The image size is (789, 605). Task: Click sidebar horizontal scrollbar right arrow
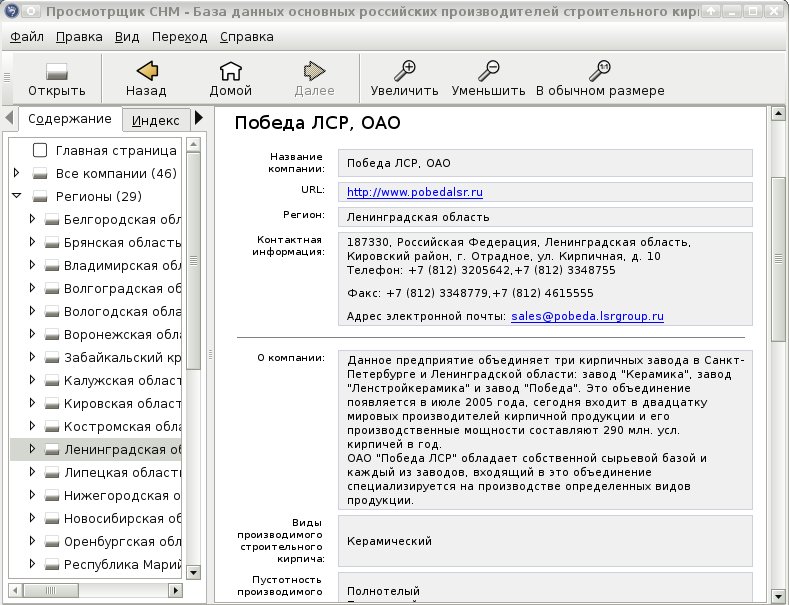click(x=175, y=590)
